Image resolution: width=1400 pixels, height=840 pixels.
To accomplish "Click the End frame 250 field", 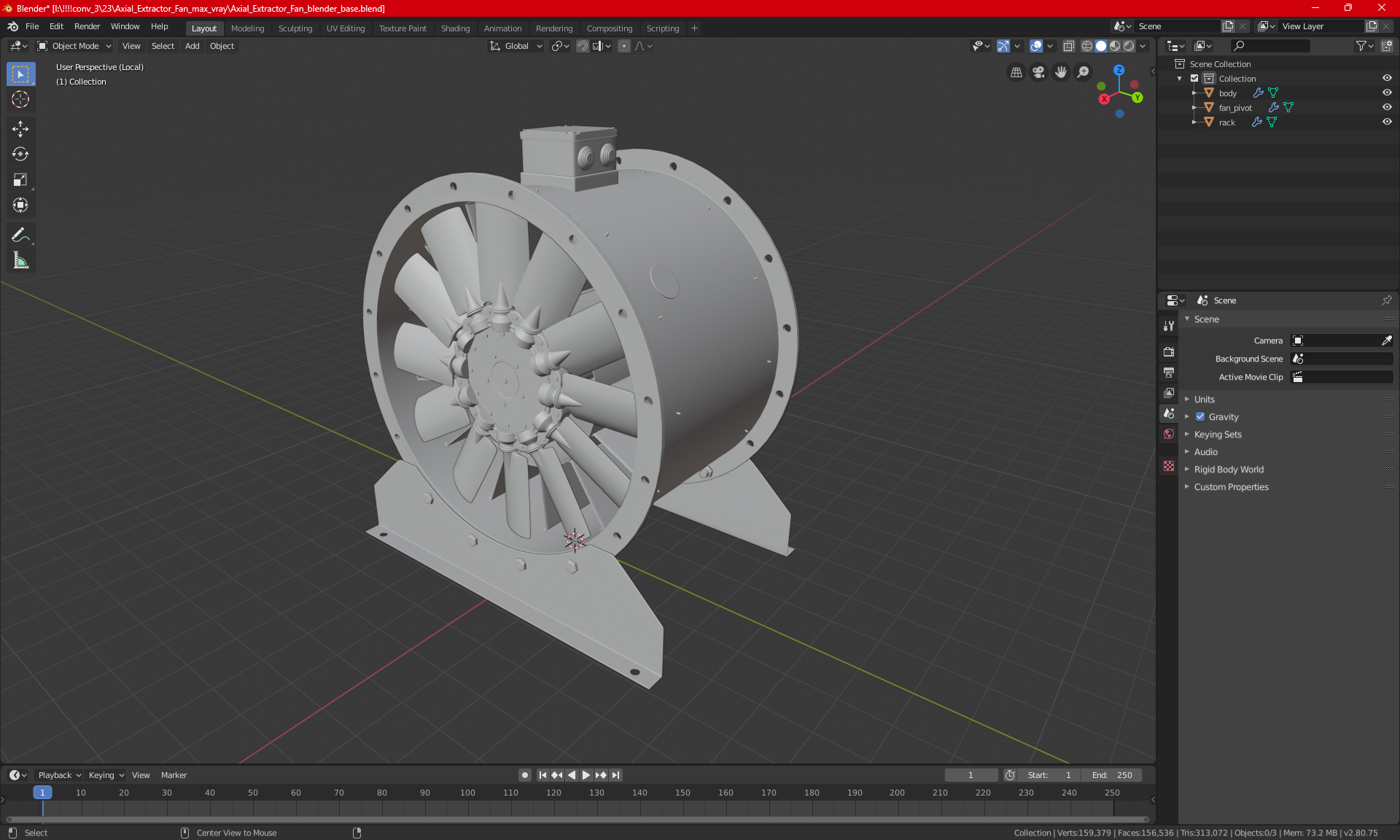I will tap(1112, 775).
